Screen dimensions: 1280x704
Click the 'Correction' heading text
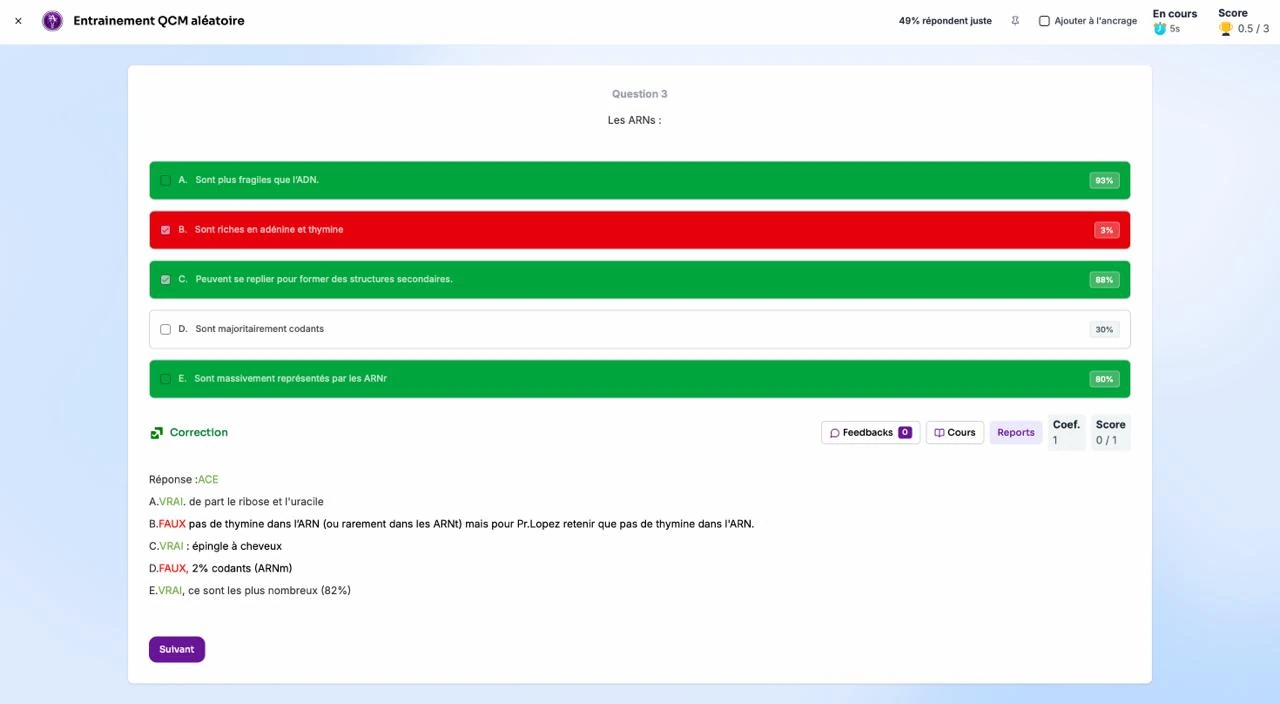pyautogui.click(x=199, y=433)
